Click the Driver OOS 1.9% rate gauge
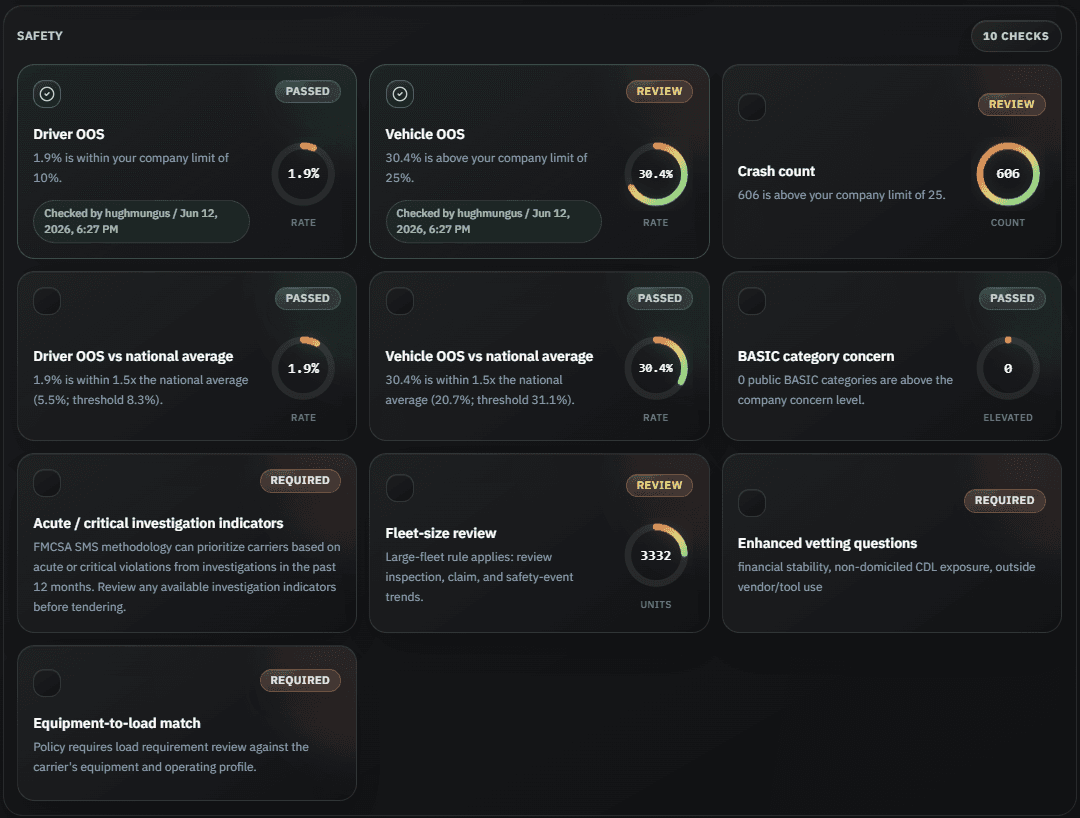 303,174
